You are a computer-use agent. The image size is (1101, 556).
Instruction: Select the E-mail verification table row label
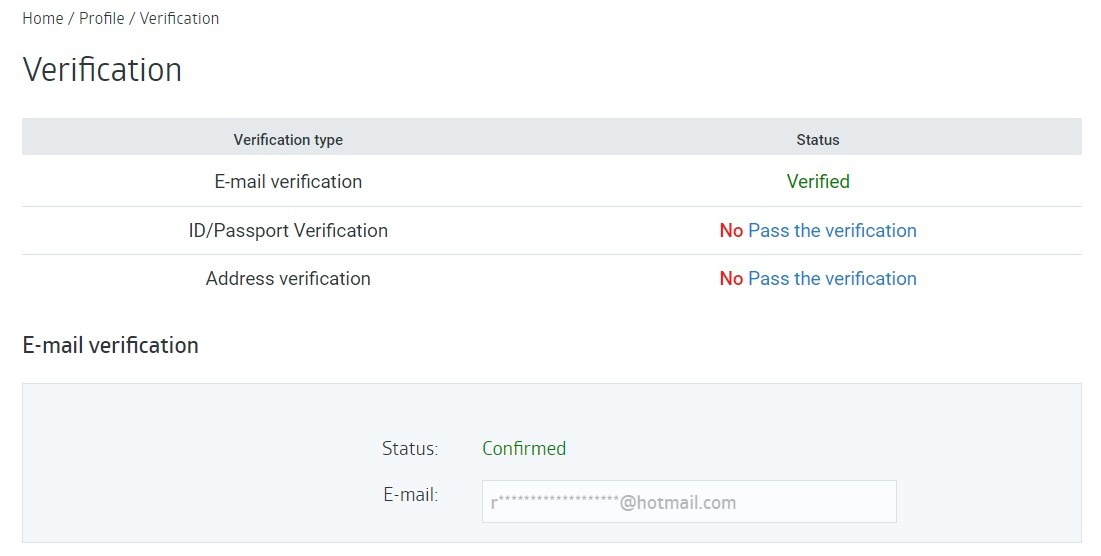click(x=288, y=182)
